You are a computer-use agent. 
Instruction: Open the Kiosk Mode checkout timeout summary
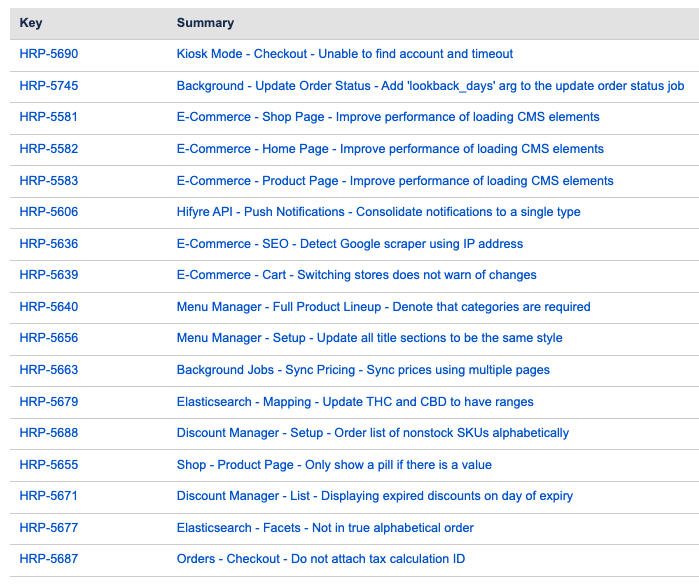pos(345,54)
